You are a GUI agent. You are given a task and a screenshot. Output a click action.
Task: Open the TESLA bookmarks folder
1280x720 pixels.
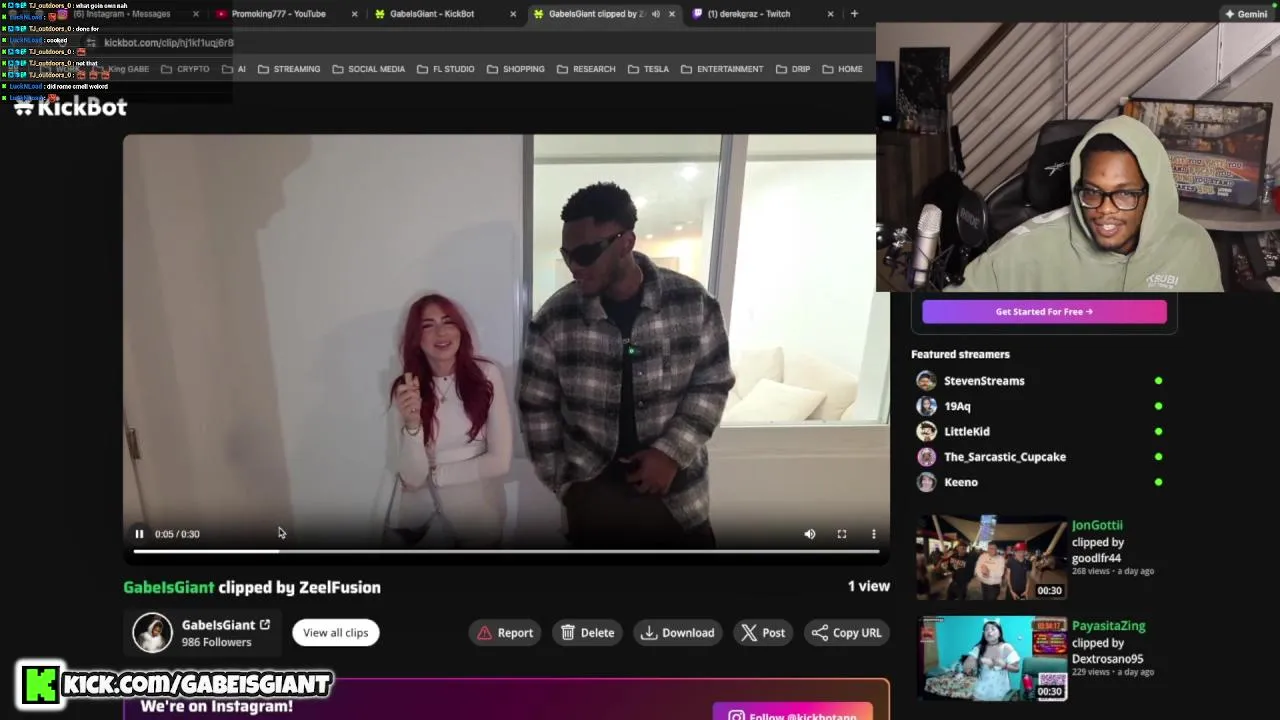click(648, 69)
